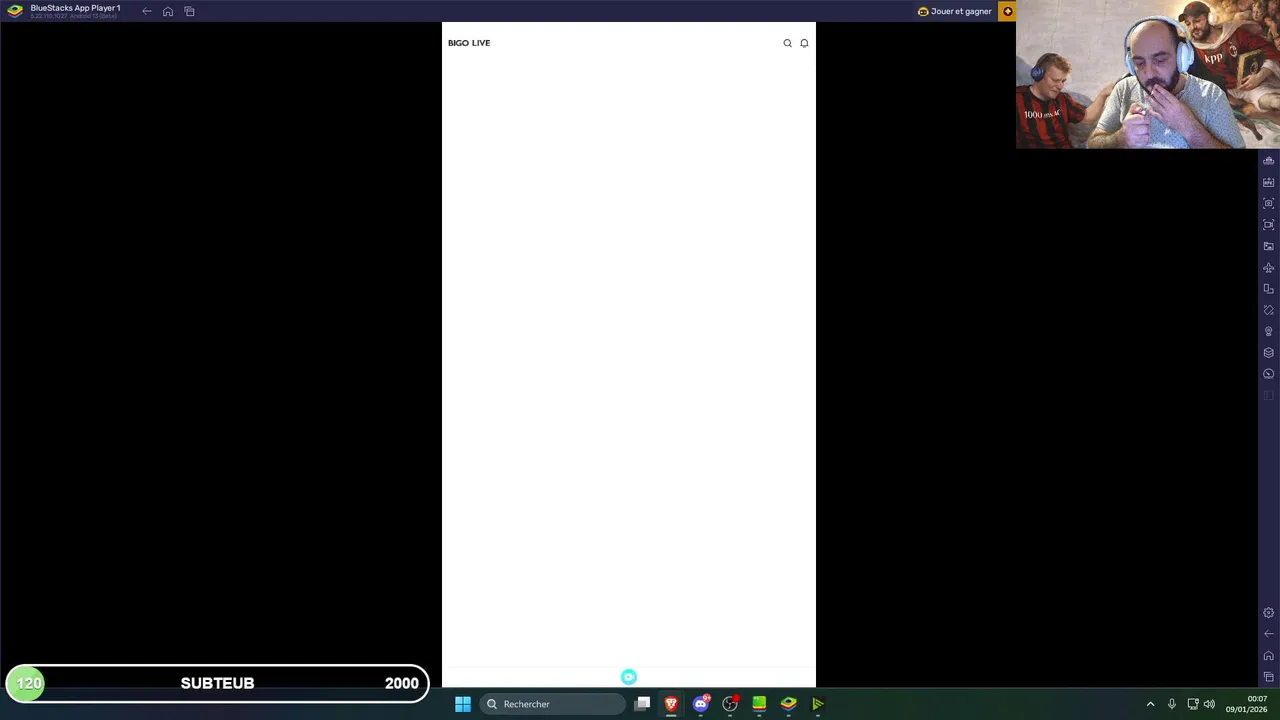Screen dimensions: 1280x720
Task: Take a screenshot via sidebar icon
Action: 1268,203
